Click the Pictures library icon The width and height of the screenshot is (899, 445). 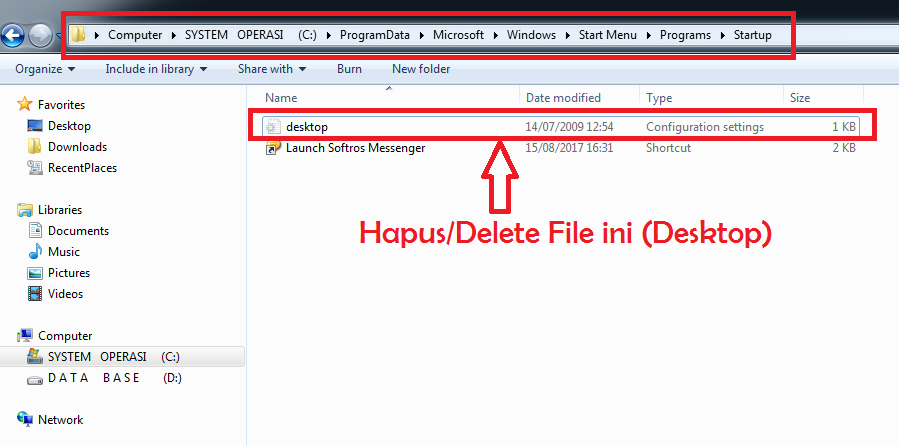35,273
